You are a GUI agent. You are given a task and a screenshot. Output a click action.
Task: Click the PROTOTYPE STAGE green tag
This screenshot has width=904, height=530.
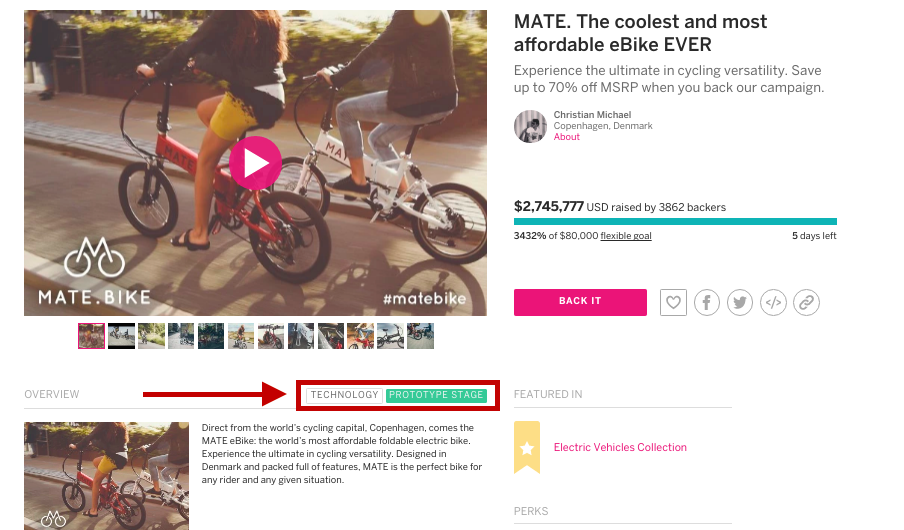point(436,395)
